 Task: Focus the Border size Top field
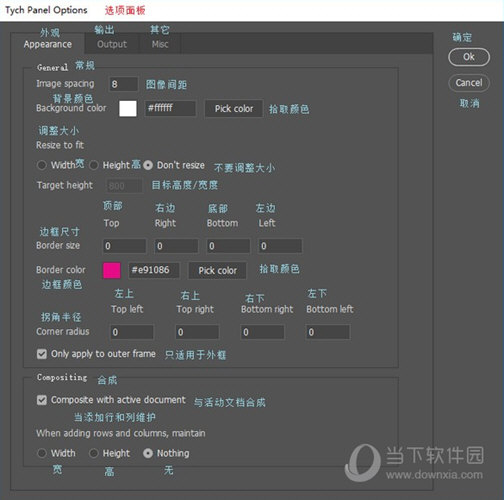(x=124, y=246)
